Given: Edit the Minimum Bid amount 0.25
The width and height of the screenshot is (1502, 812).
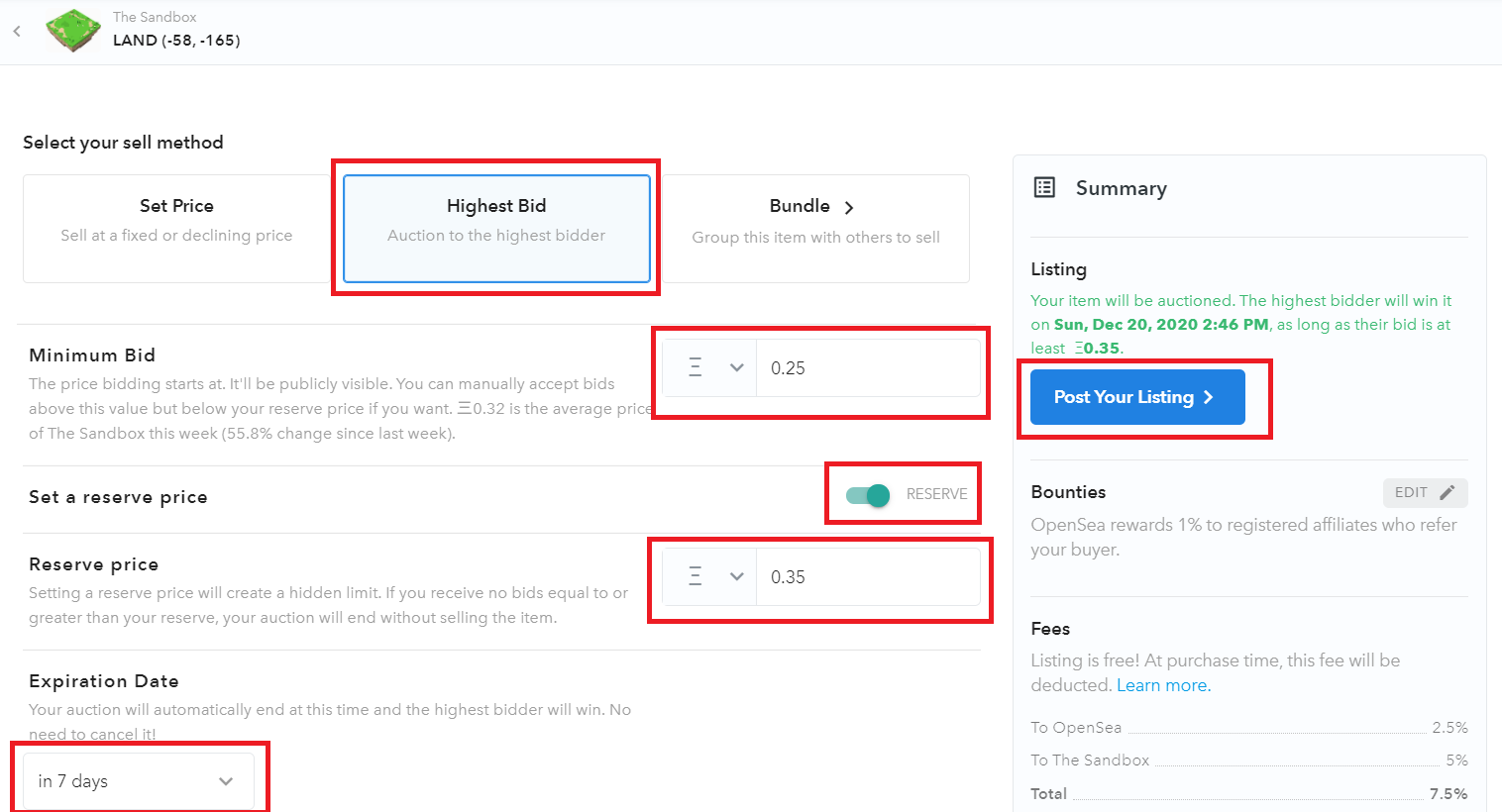Looking at the screenshot, I should click(868, 367).
